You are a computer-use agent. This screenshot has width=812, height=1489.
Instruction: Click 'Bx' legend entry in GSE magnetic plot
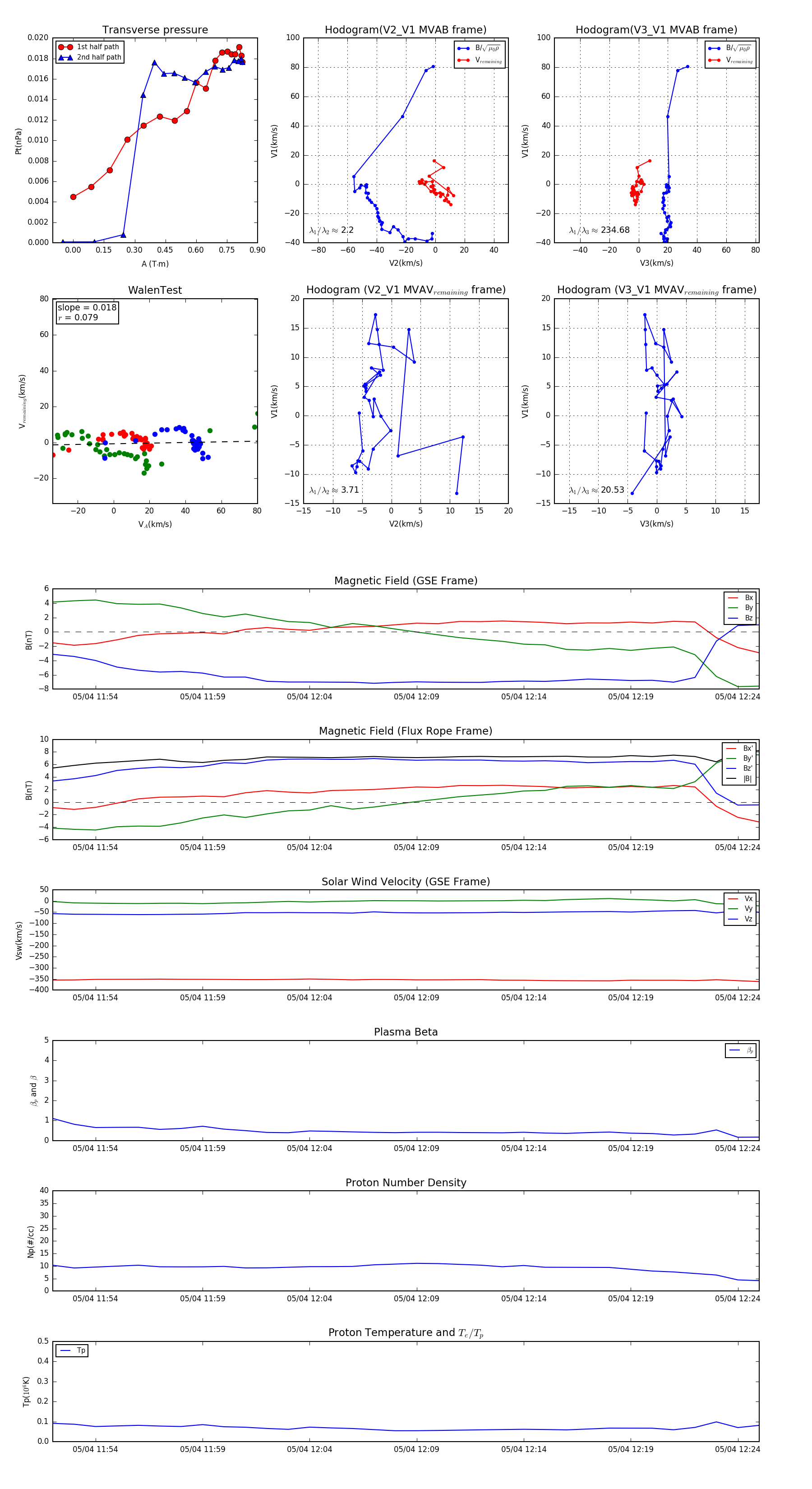tap(740, 598)
